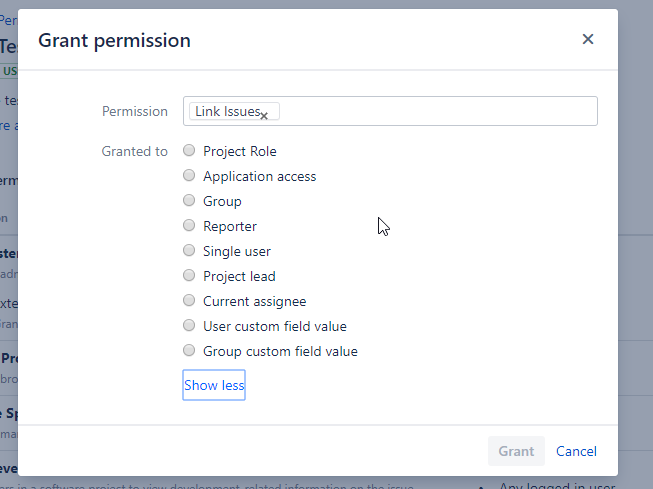Click the Link Issues tag label
Image resolution: width=653 pixels, height=489 pixels.
226,111
